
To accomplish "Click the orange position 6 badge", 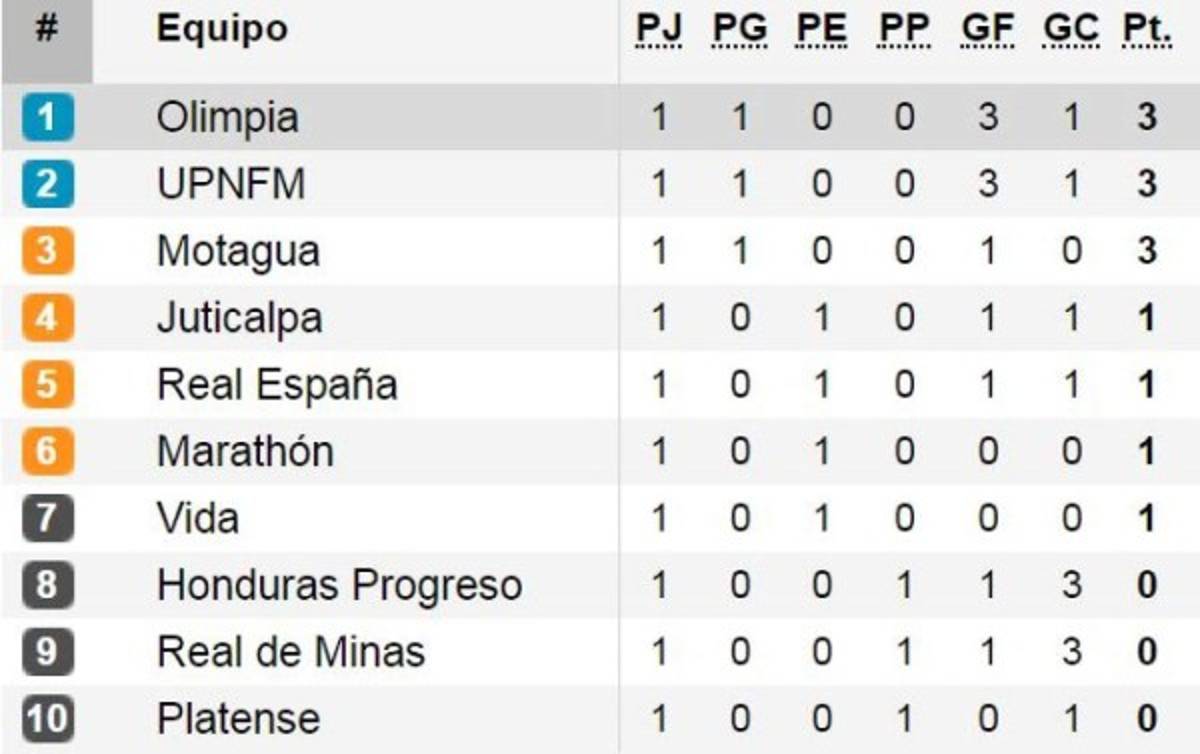I will [x=46, y=452].
